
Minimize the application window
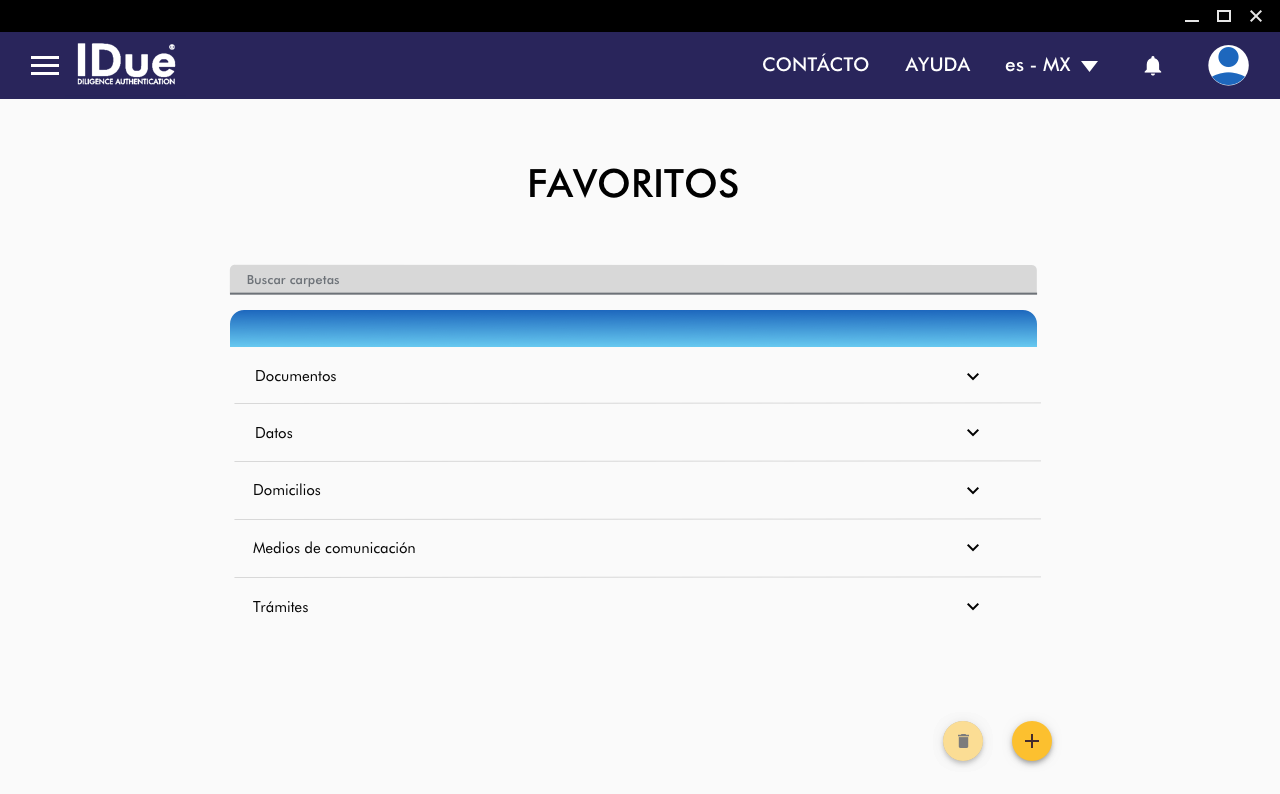click(1191, 16)
